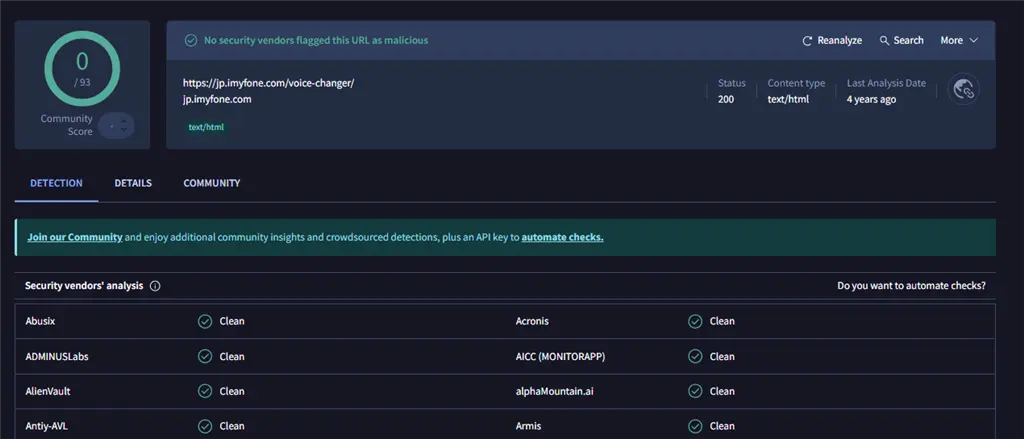Click the text/html tag badge
The height and width of the screenshot is (439, 1024).
click(x=206, y=127)
